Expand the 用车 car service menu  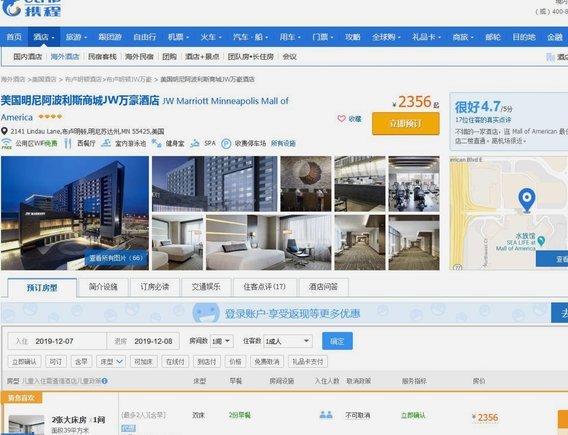point(290,37)
